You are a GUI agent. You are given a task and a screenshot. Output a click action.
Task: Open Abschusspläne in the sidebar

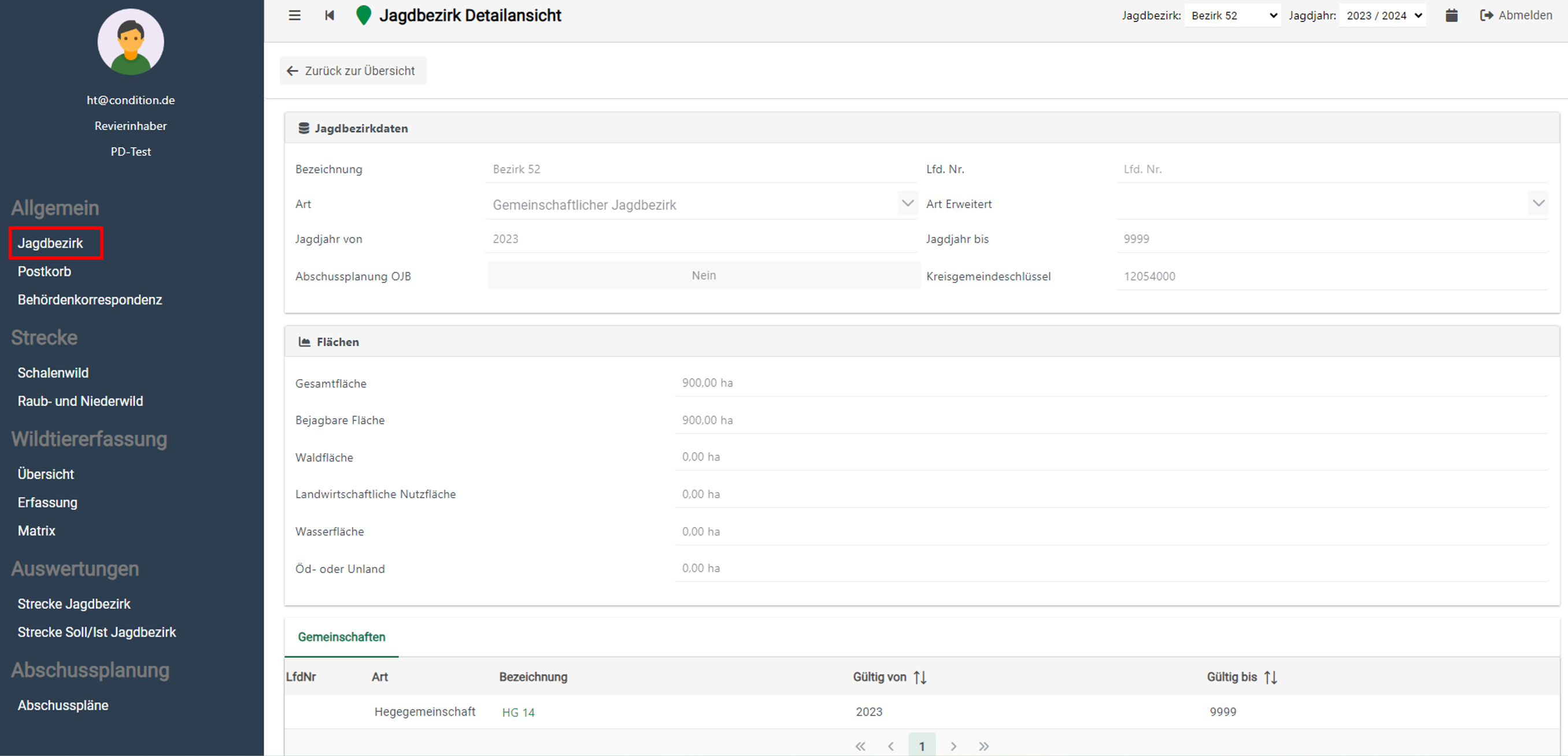tap(62, 705)
